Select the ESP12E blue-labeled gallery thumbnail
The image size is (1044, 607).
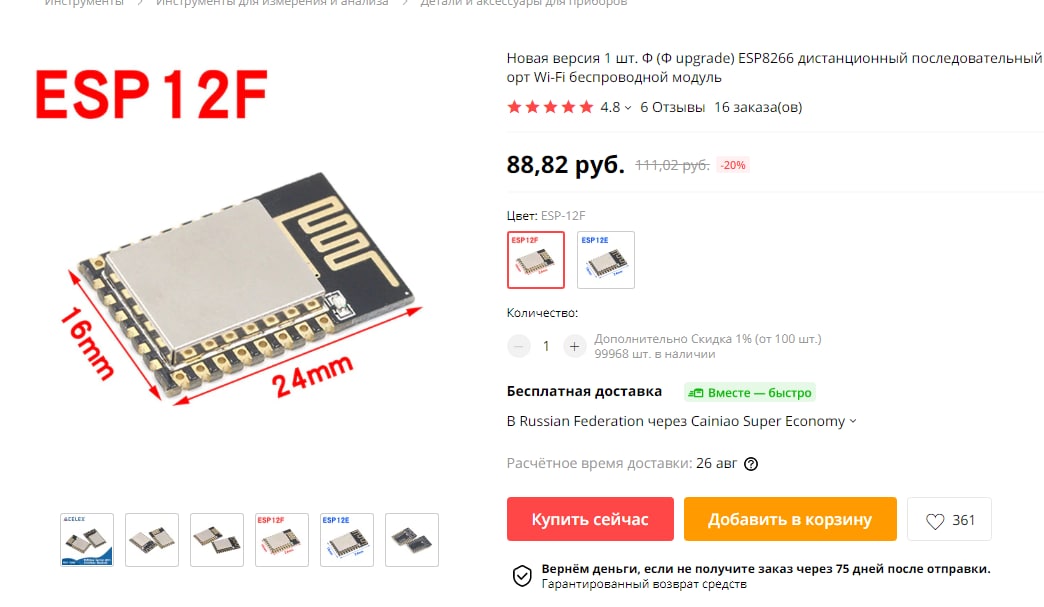[x=346, y=540]
